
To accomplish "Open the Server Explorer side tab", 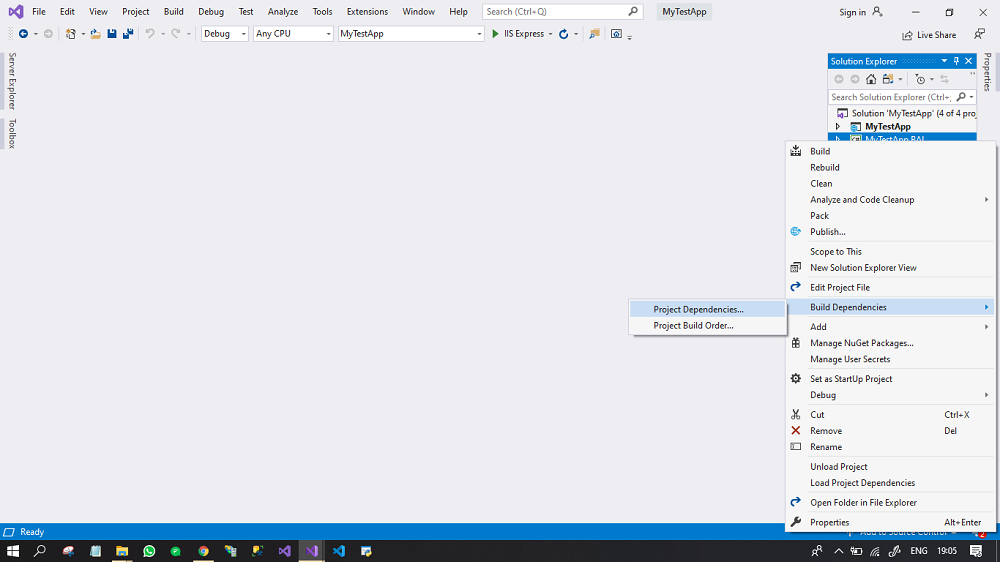I will pos(11,81).
